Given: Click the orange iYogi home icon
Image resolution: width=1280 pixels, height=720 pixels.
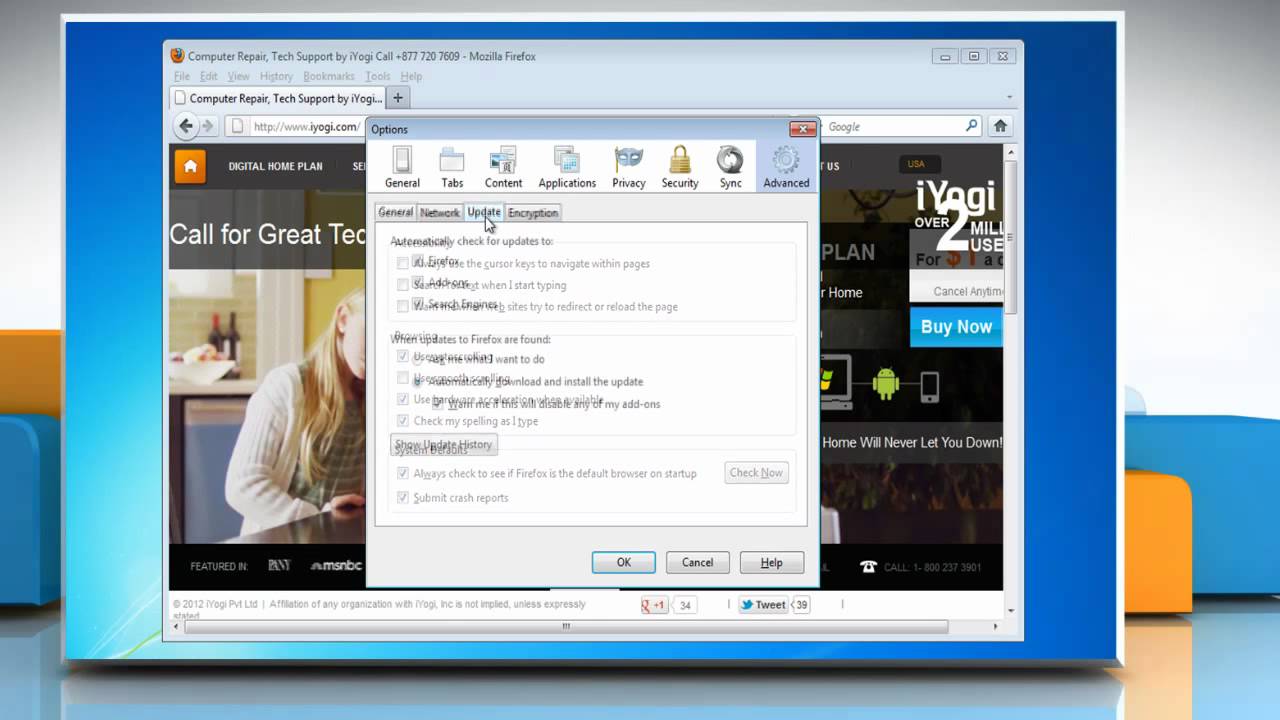Looking at the screenshot, I should (x=190, y=166).
